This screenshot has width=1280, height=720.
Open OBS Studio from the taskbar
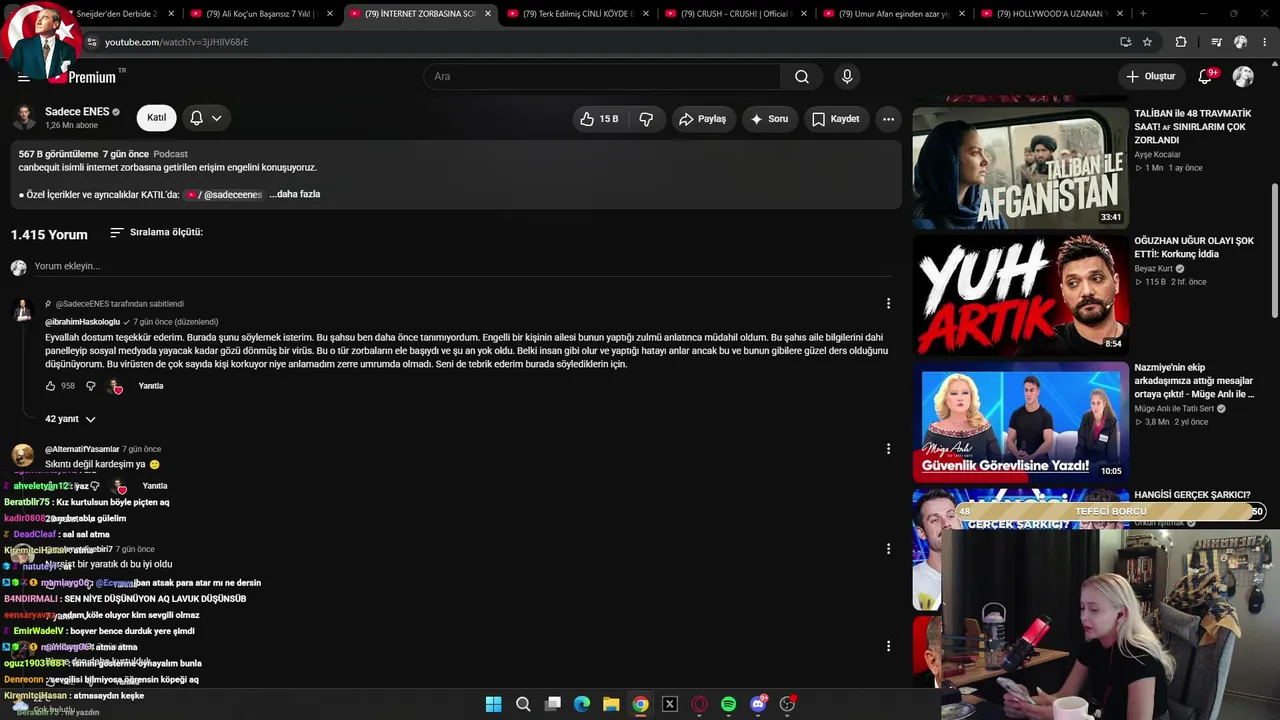click(788, 704)
